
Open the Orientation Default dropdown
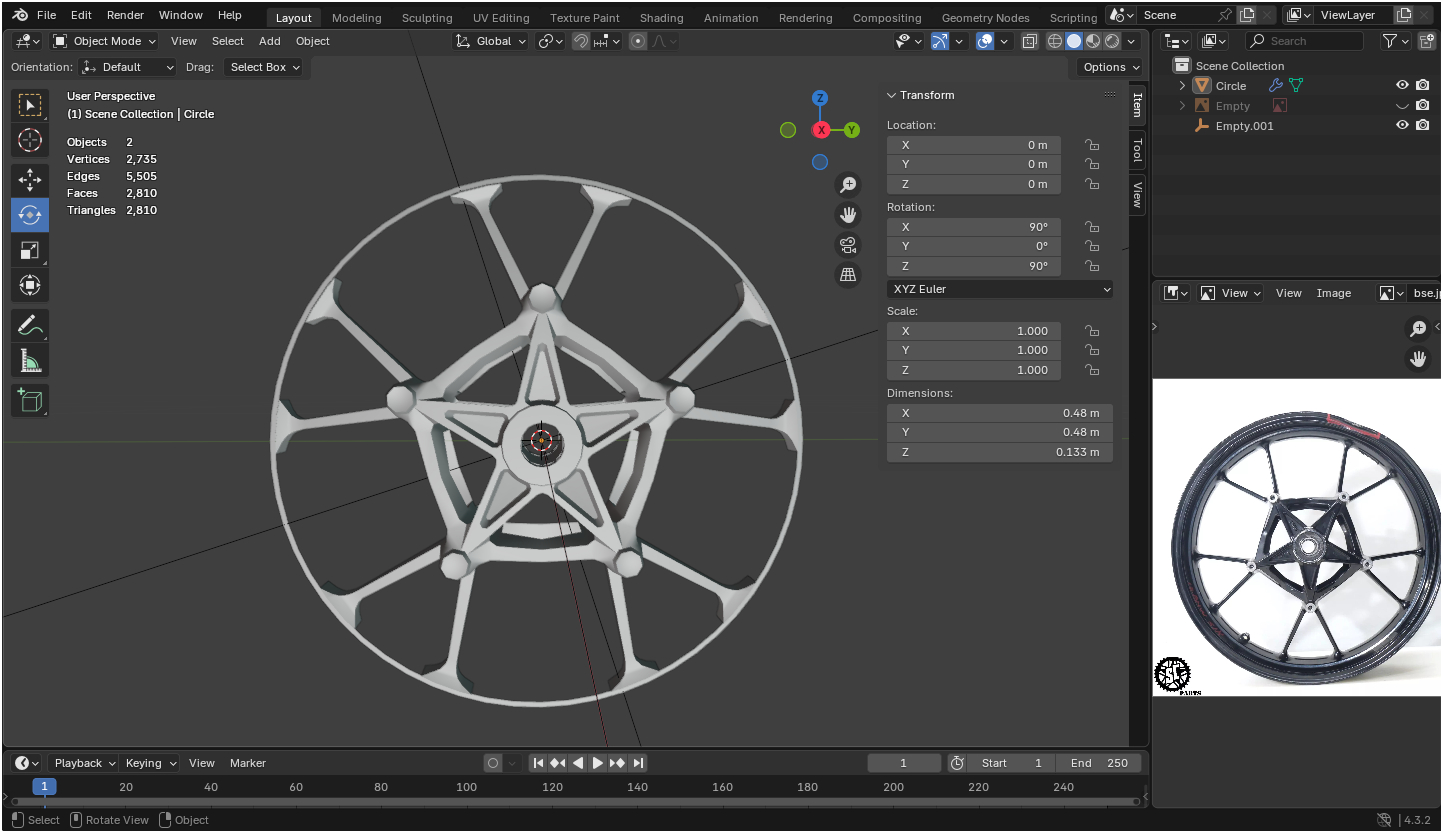point(128,67)
